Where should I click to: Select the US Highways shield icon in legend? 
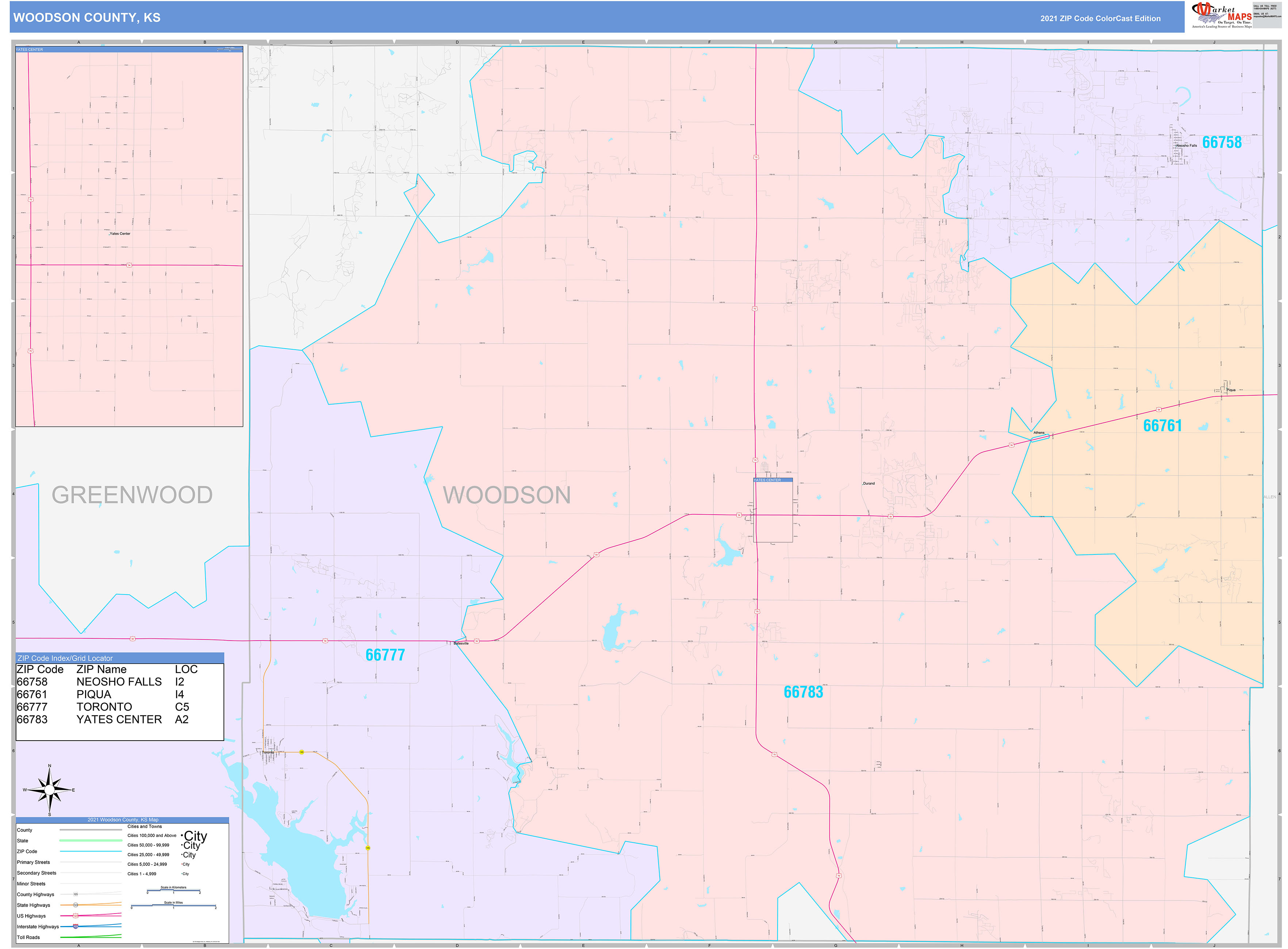click(75, 916)
